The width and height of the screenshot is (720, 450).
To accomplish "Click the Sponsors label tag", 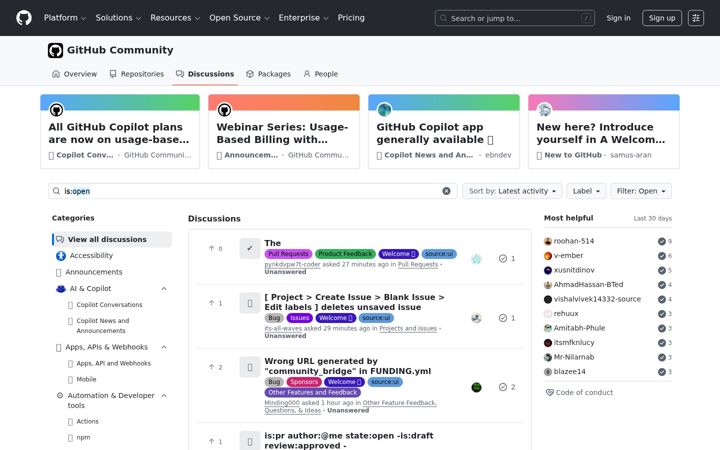I will [x=304, y=382].
